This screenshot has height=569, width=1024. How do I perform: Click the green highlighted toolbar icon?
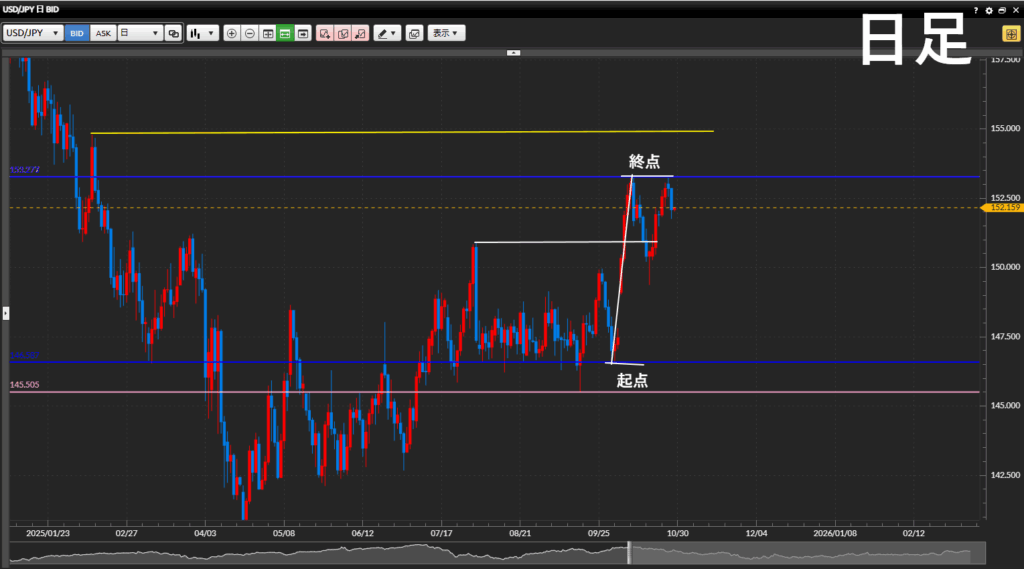coord(285,33)
